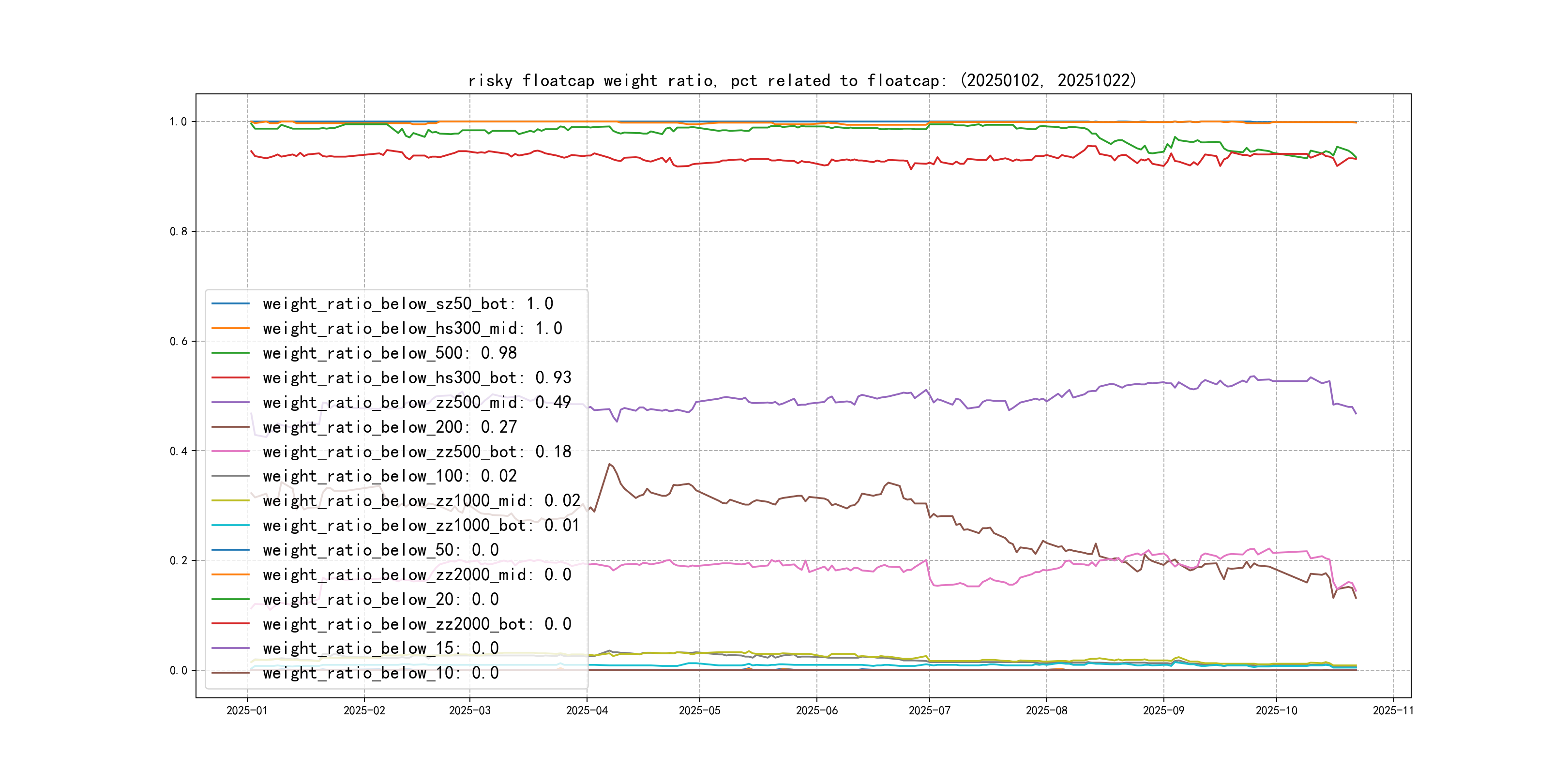
Task: Click the weight_ratio_below_100 legend entry
Action: (390, 476)
